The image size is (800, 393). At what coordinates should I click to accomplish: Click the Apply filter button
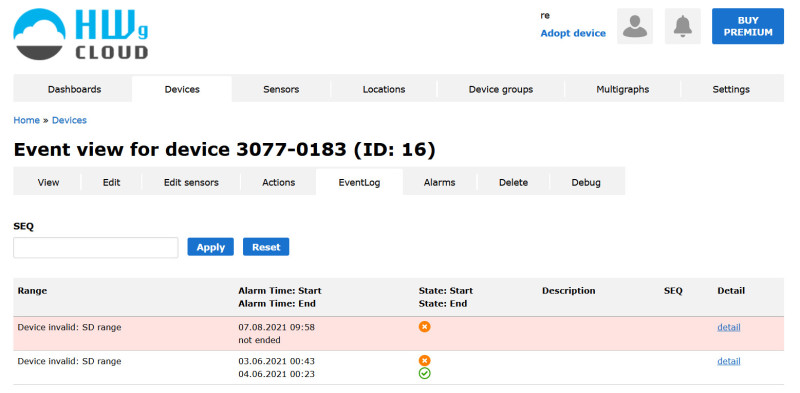pos(211,247)
